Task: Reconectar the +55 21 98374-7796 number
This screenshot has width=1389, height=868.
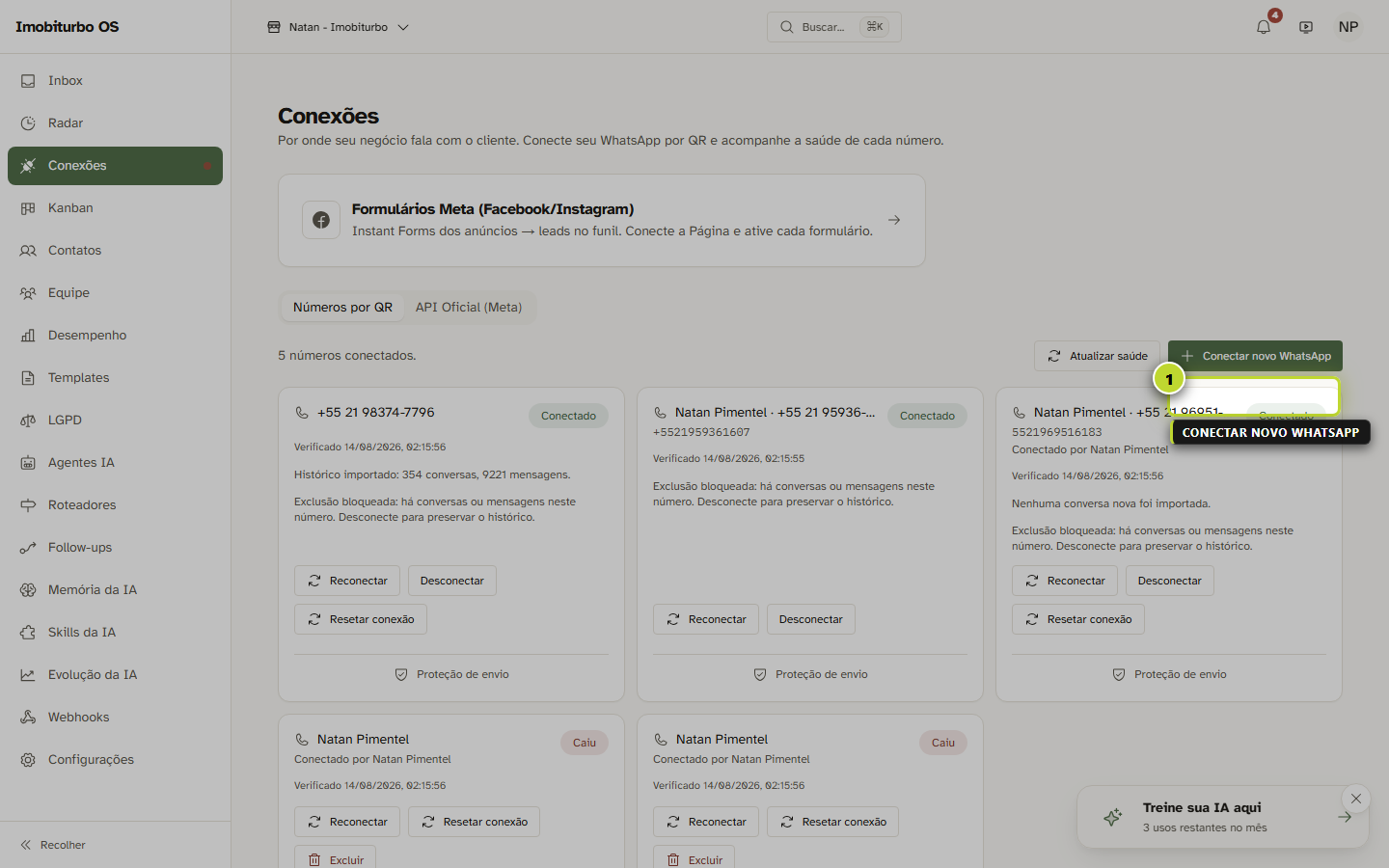Action: click(x=347, y=581)
